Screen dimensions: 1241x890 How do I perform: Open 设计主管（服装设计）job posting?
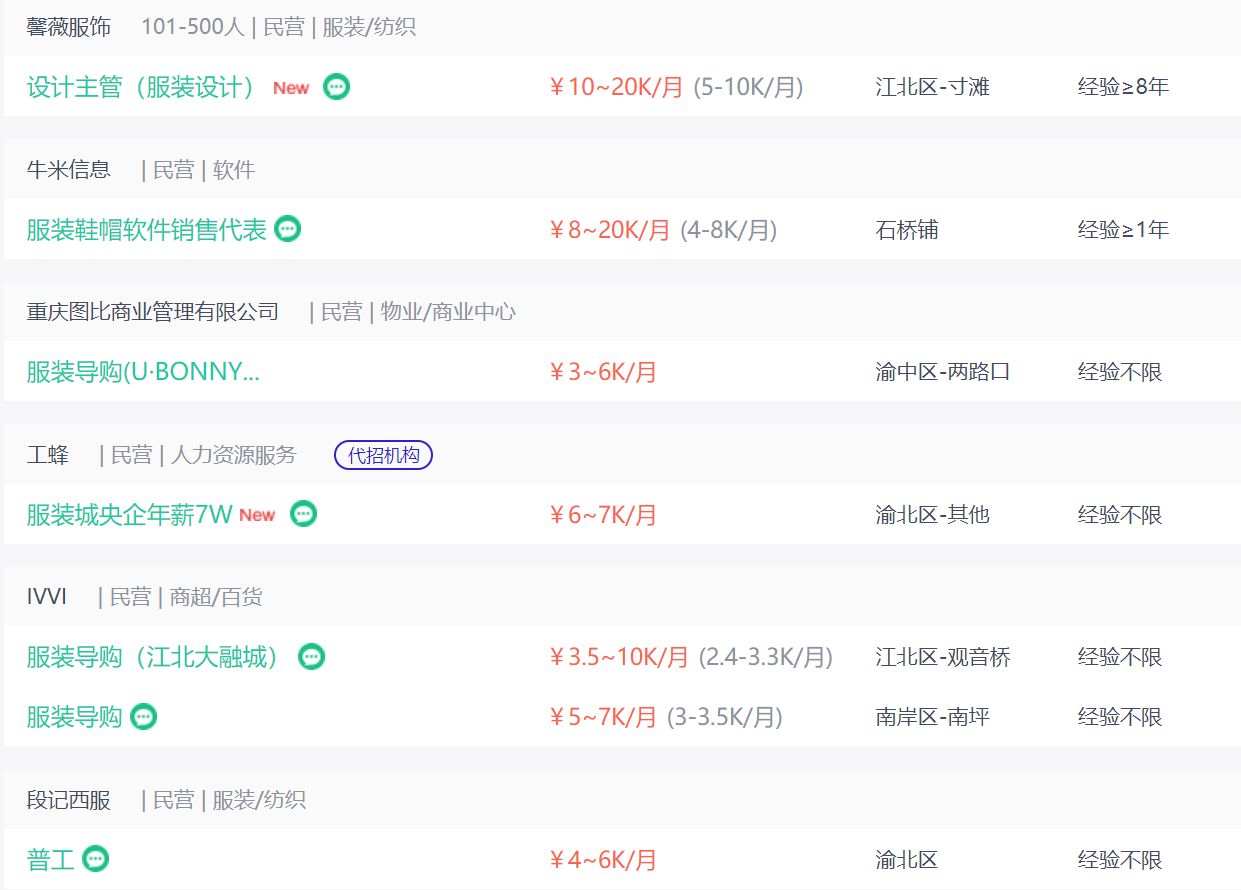pyautogui.click(x=141, y=87)
